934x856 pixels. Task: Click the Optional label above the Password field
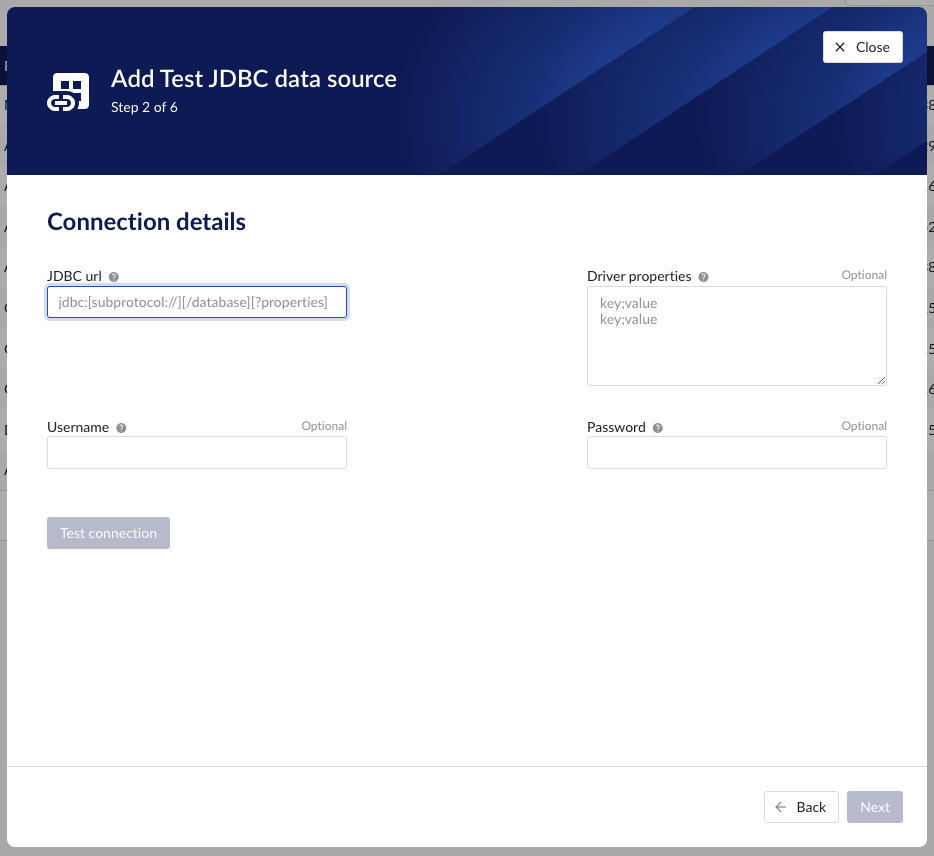(863, 425)
